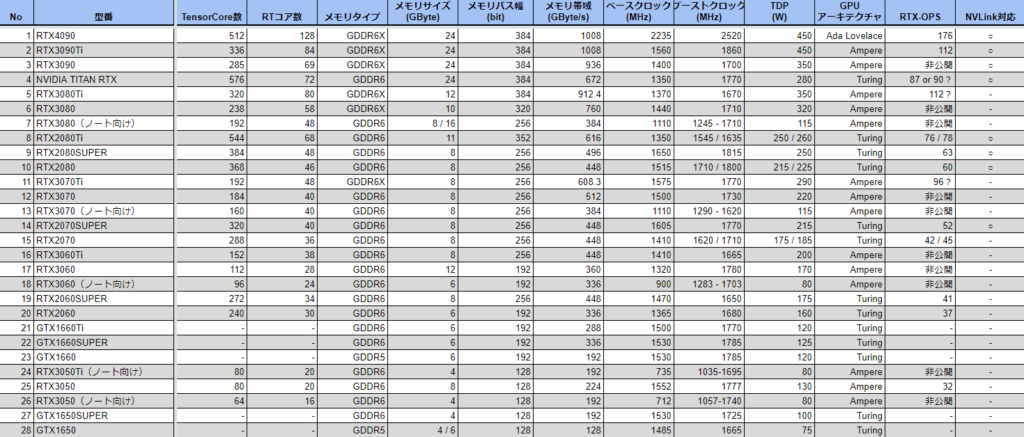Image resolution: width=1024 pixels, height=437 pixels.
Task: Select the 1283 - 1703 boost clock cell
Action: click(x=709, y=284)
